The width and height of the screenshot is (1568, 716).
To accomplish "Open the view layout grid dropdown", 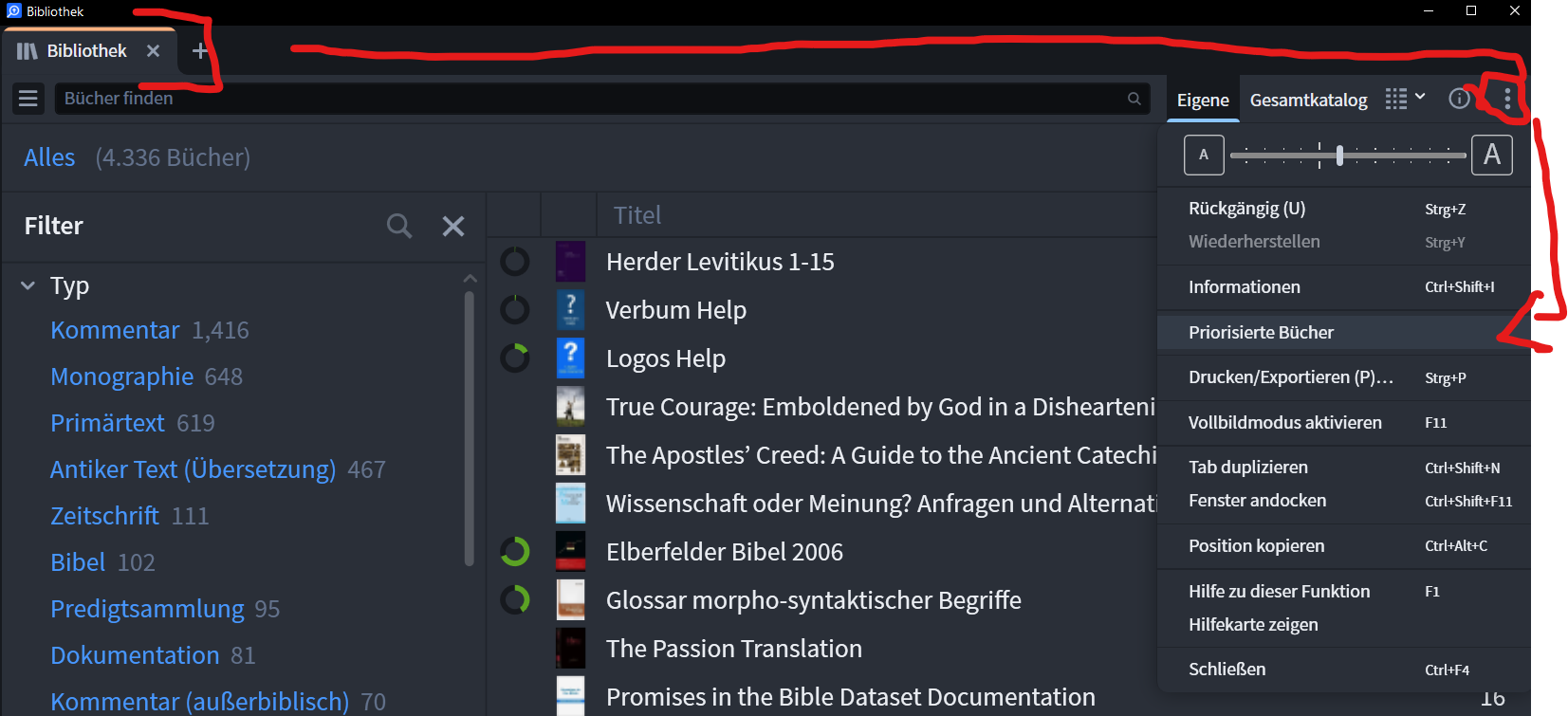I will tap(1405, 99).
